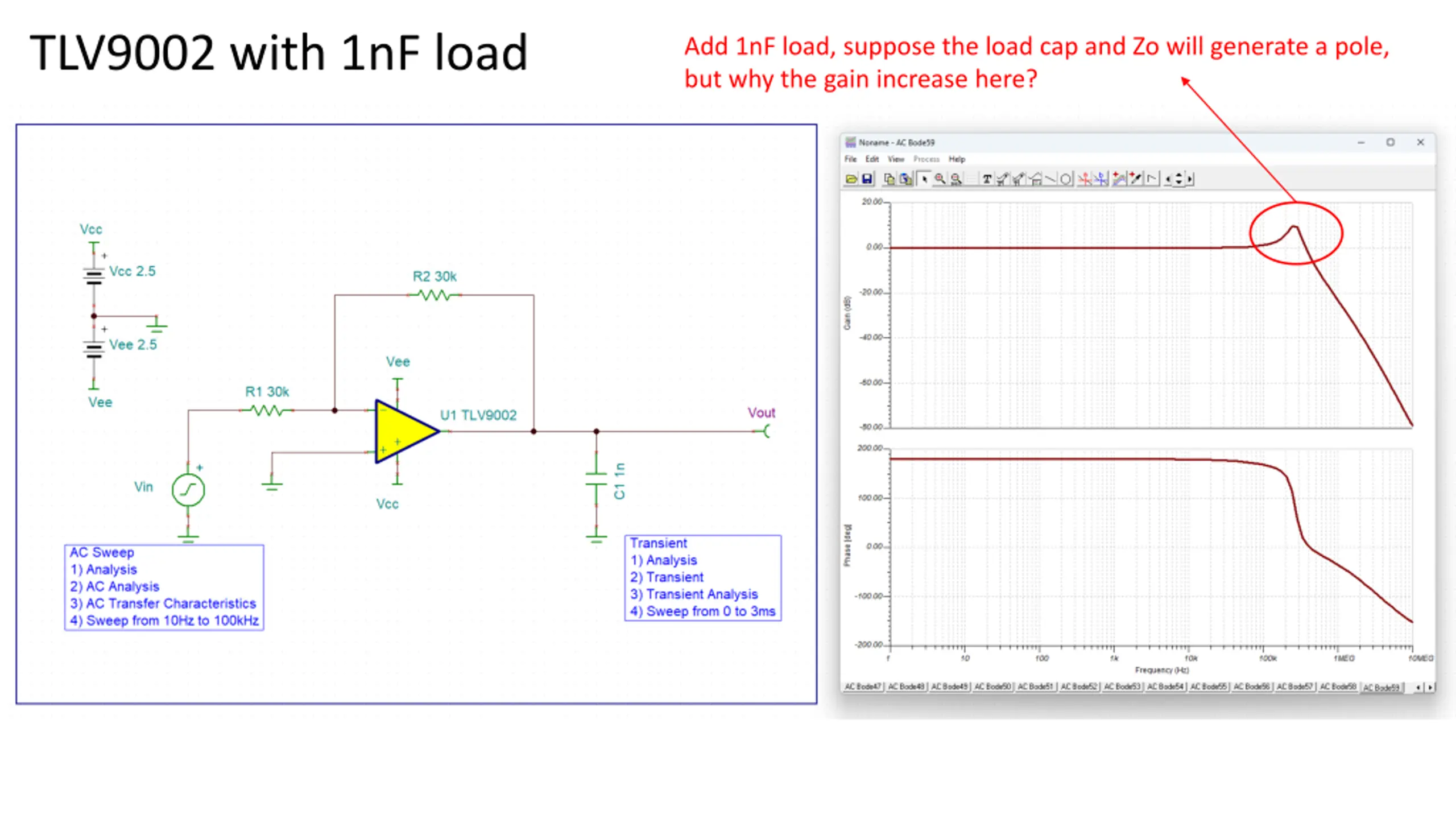Open the View menu
Screen dimensions: 1456x819
point(896,159)
